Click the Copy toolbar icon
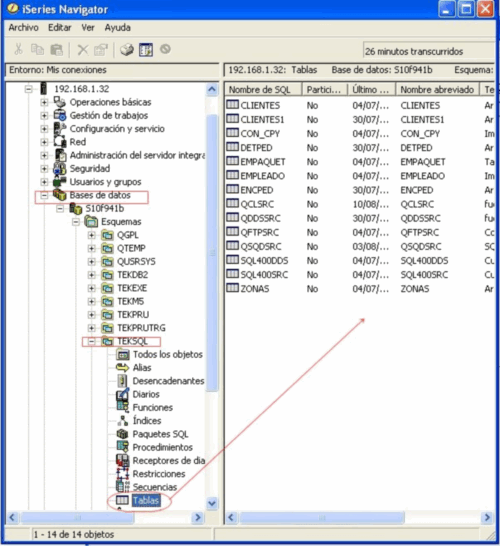 [37, 49]
